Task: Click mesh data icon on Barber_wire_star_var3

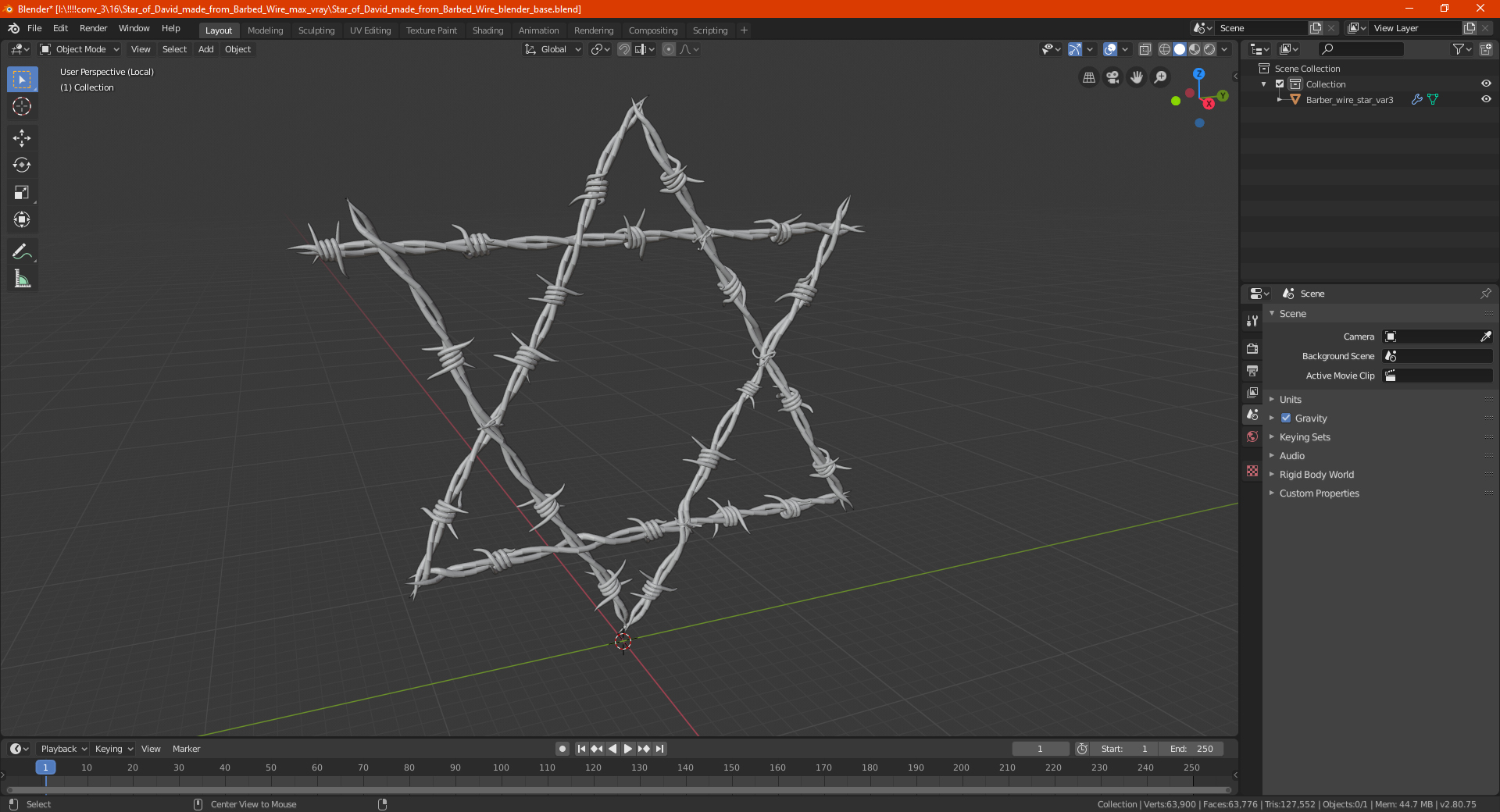Action: (x=1433, y=99)
